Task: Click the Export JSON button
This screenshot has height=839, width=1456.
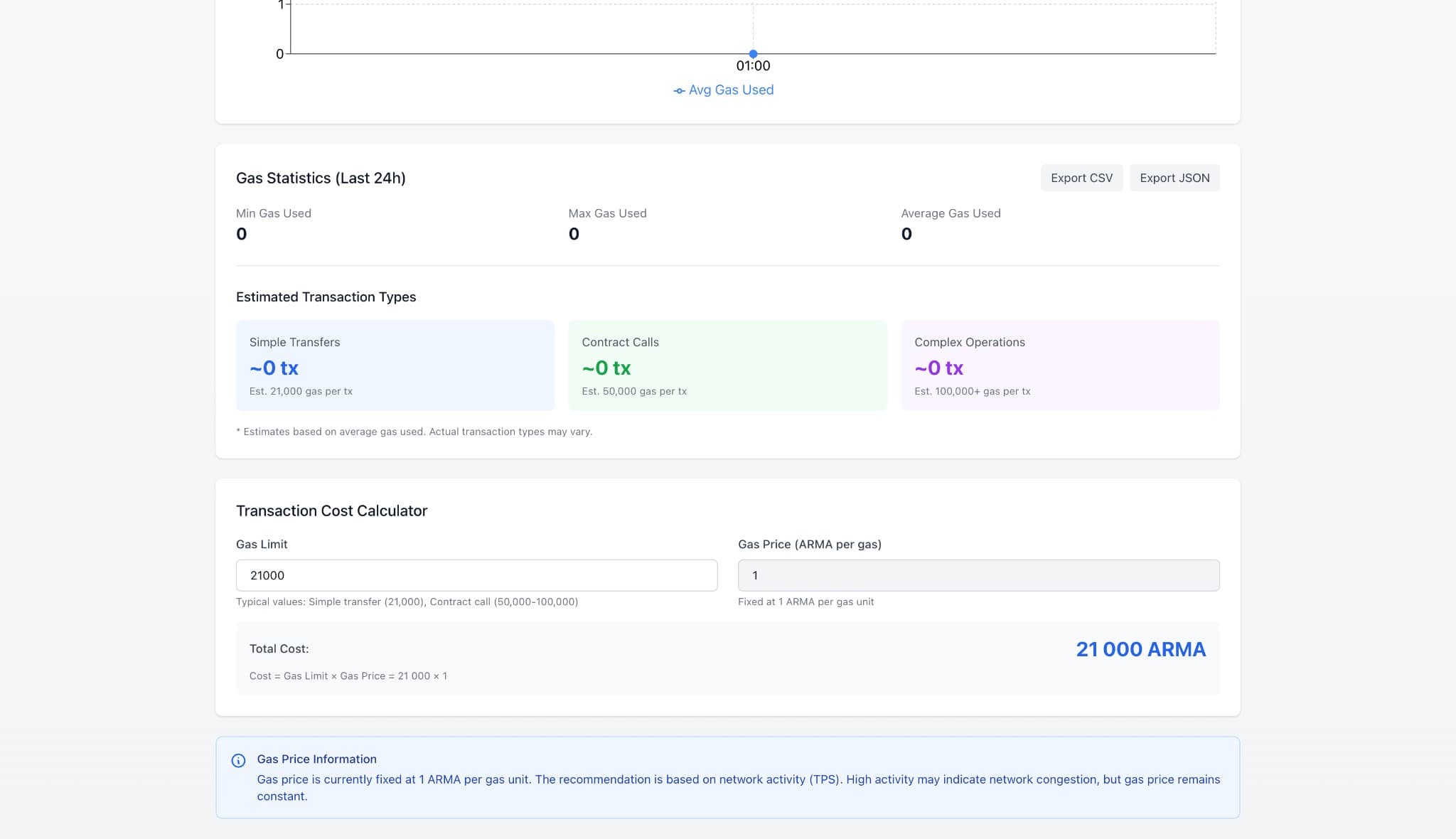Action: [1174, 178]
